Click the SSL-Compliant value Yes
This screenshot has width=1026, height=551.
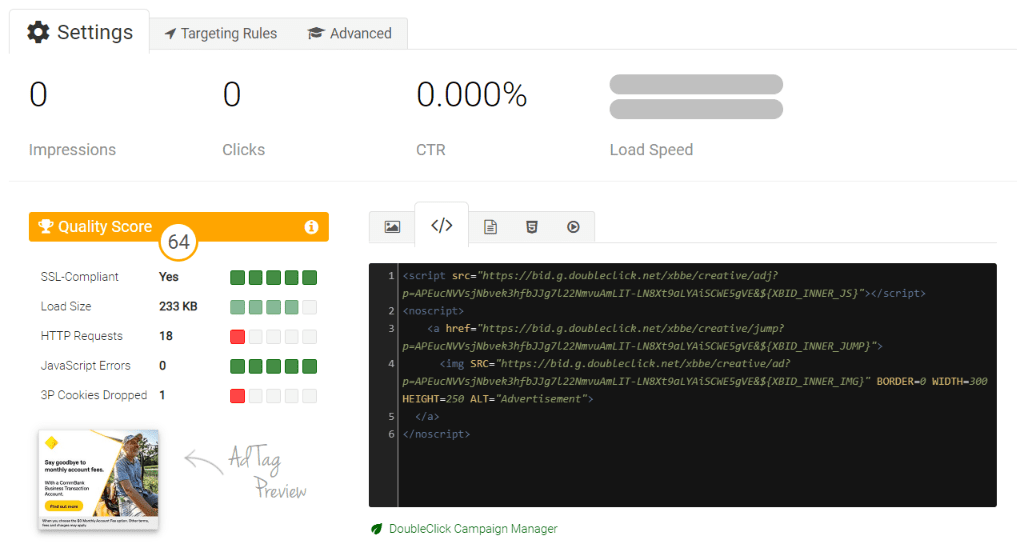pyautogui.click(x=169, y=277)
